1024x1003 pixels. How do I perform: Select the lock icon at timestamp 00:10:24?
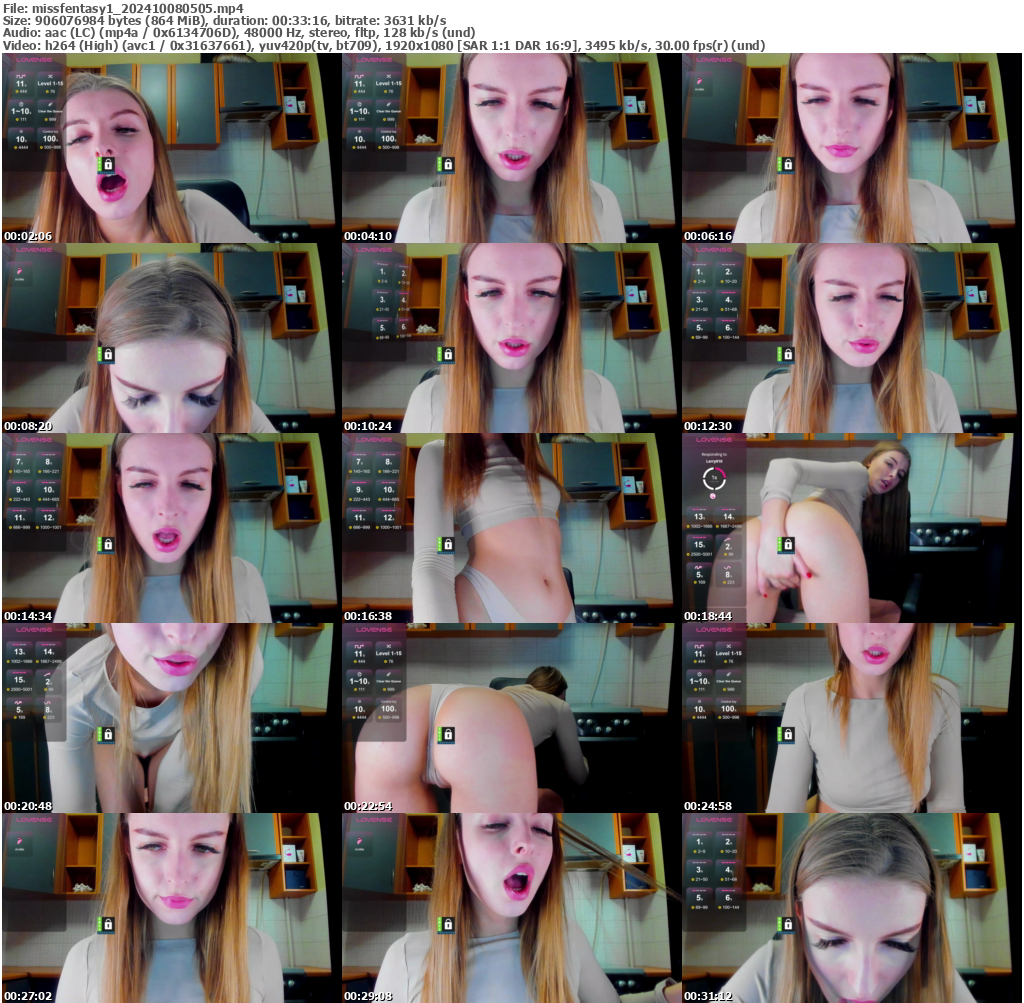coord(449,355)
